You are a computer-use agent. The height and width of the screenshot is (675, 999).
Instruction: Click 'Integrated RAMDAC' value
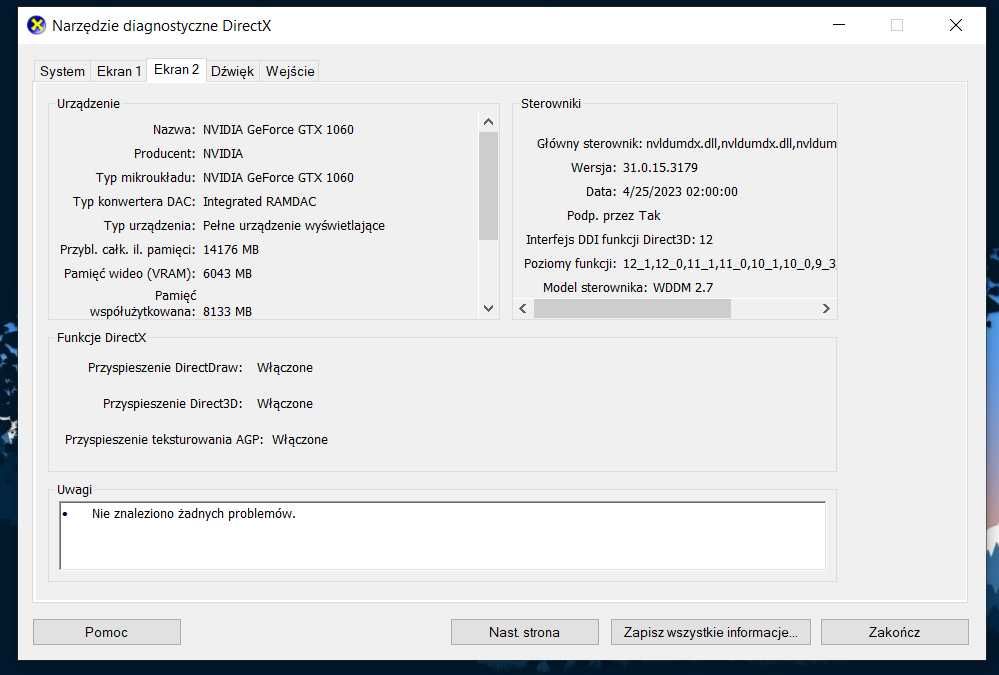260,201
